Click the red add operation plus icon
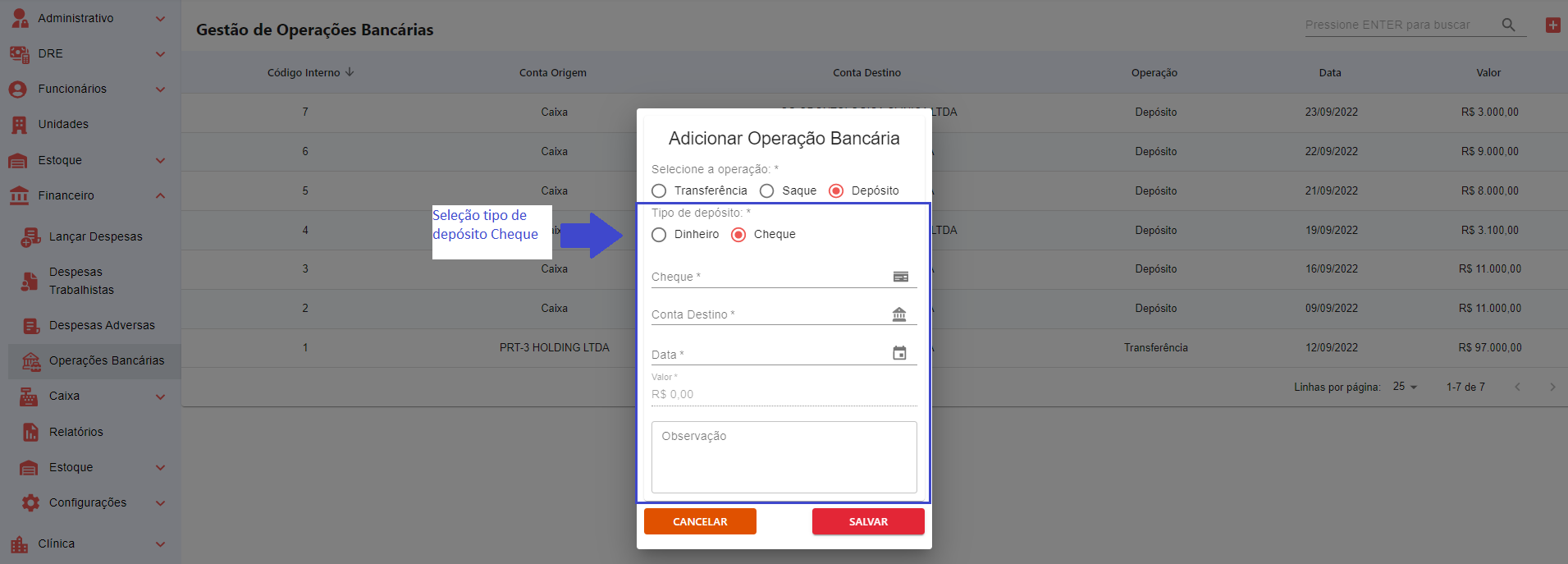 (x=1552, y=25)
